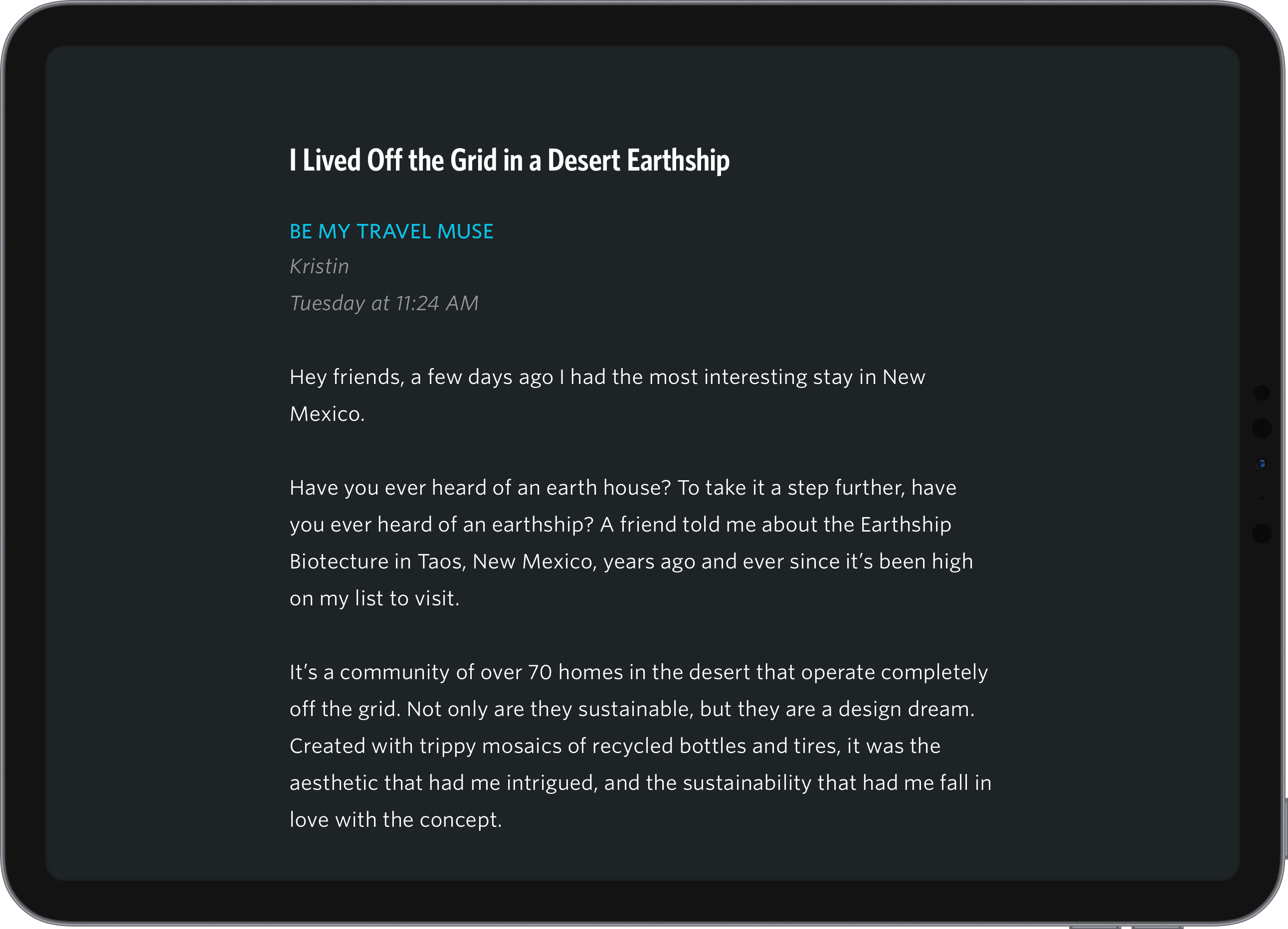Push the left volume button on bottom edge
This screenshot has width=1288, height=929.
point(1095,927)
